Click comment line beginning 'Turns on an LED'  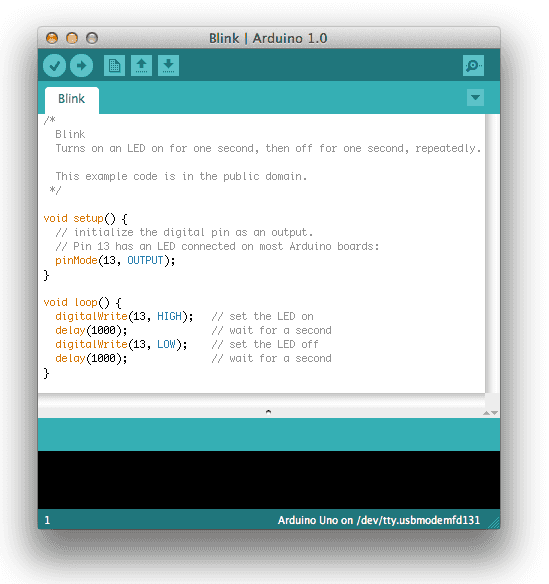(268, 149)
